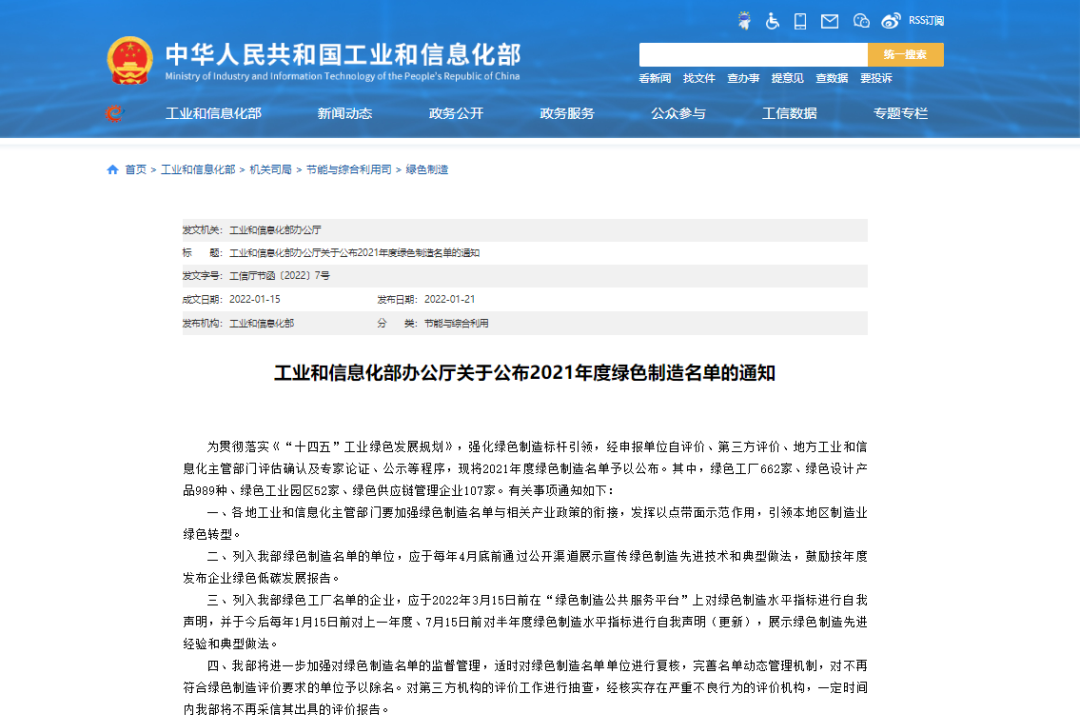Select the 政务公开 navigation item

click(456, 114)
